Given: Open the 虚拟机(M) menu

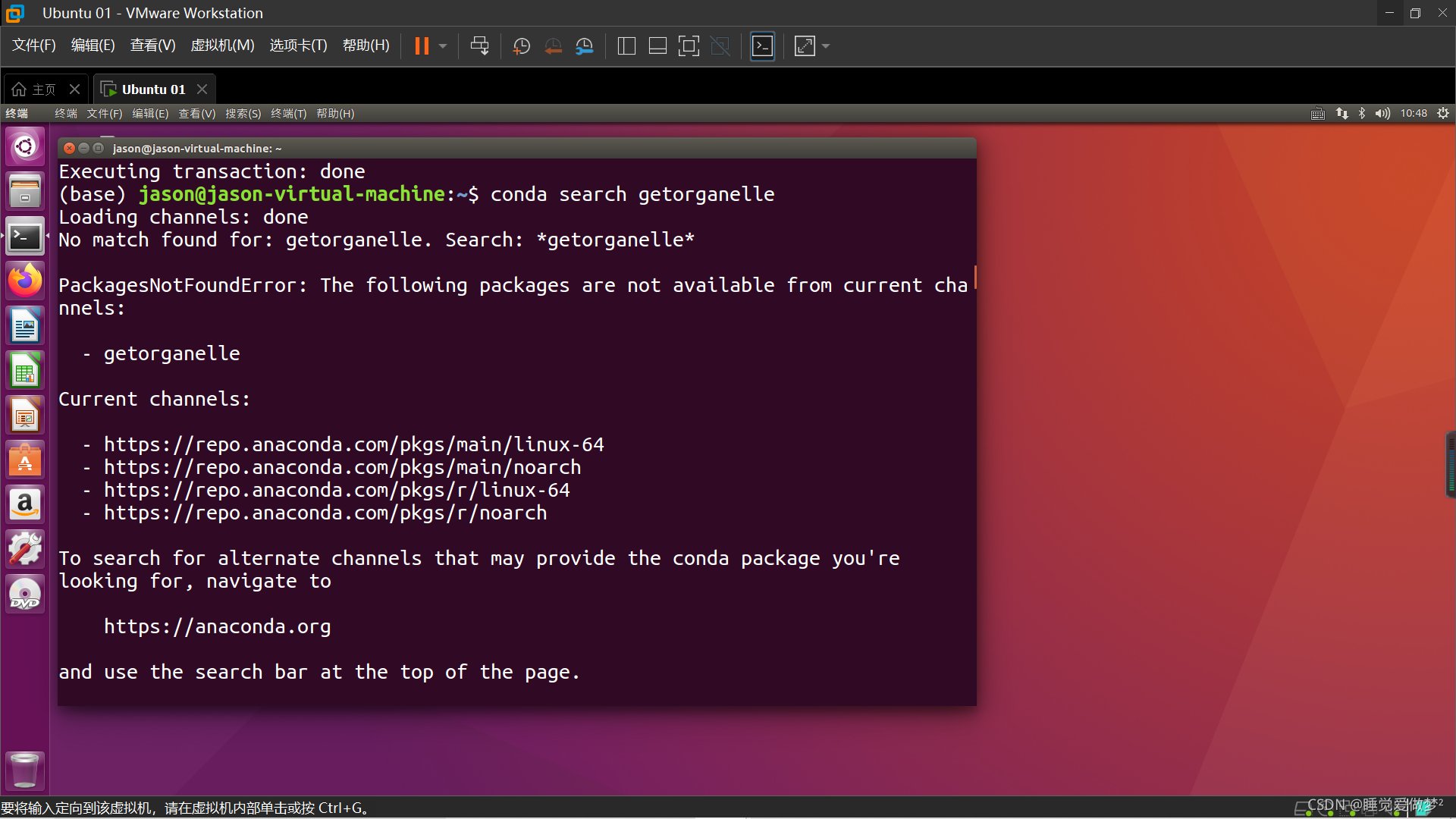Looking at the screenshot, I should click(x=222, y=45).
